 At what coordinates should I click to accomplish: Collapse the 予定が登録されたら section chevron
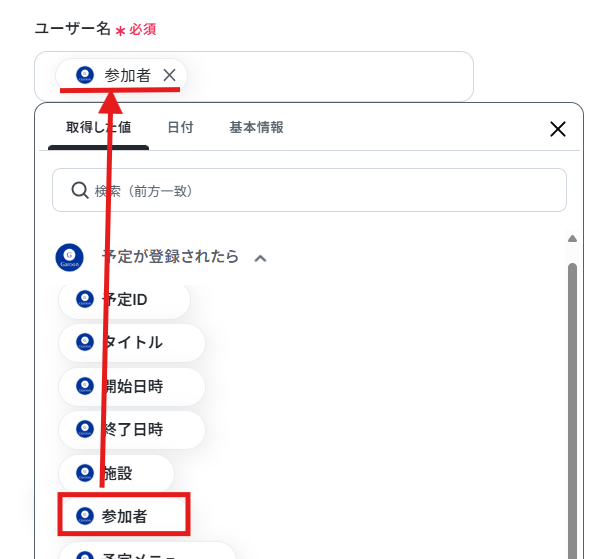point(260,258)
